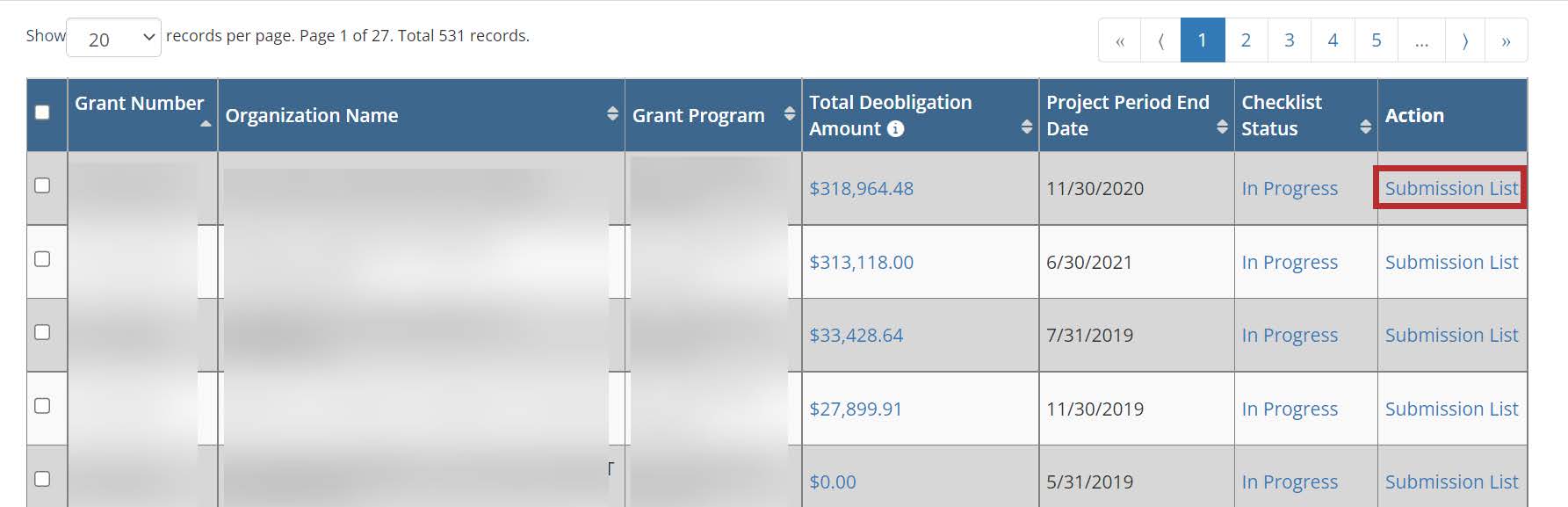Sort by Grant Program sort arrows

coord(790,114)
